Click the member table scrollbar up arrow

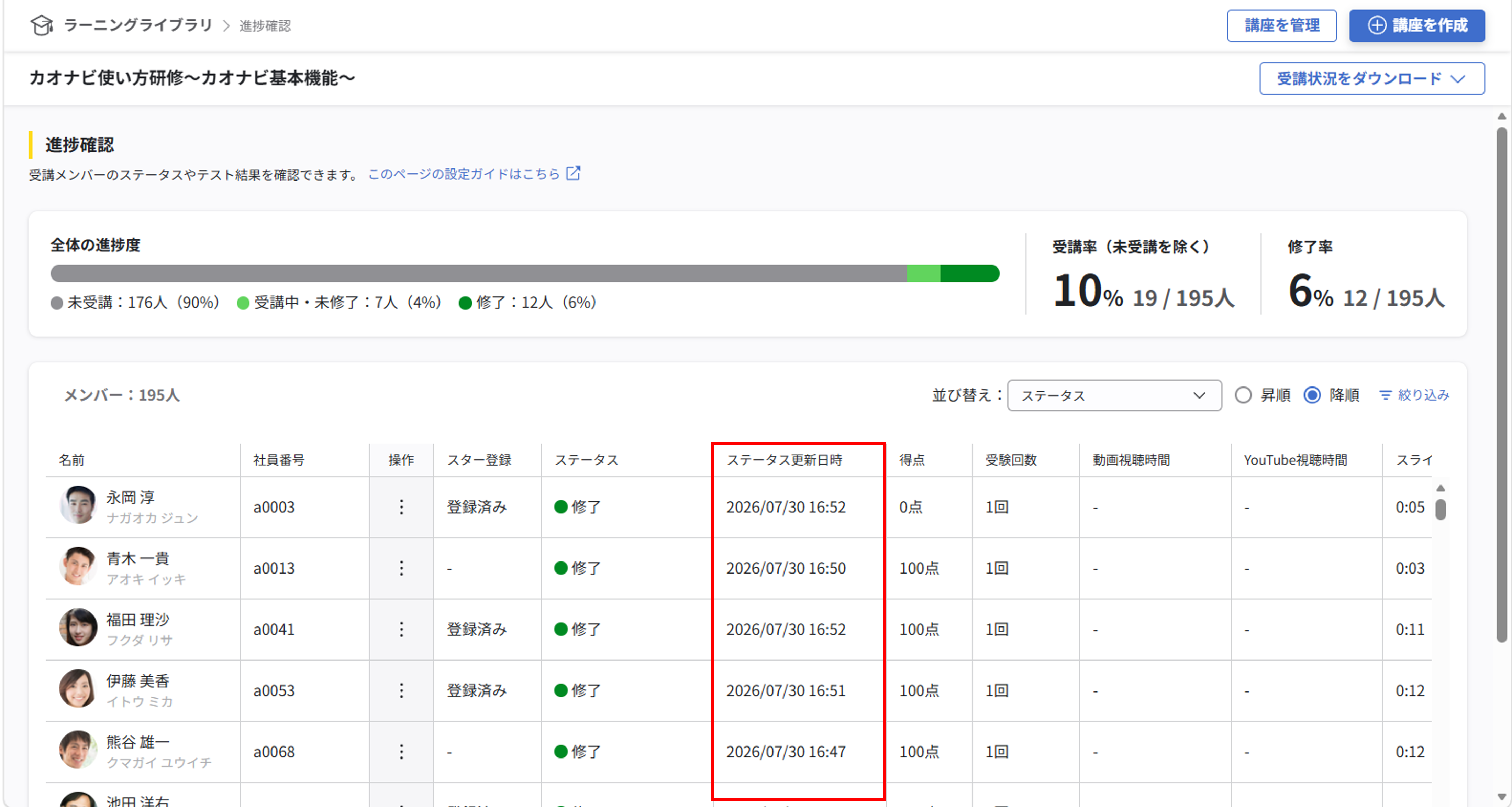(x=1441, y=488)
